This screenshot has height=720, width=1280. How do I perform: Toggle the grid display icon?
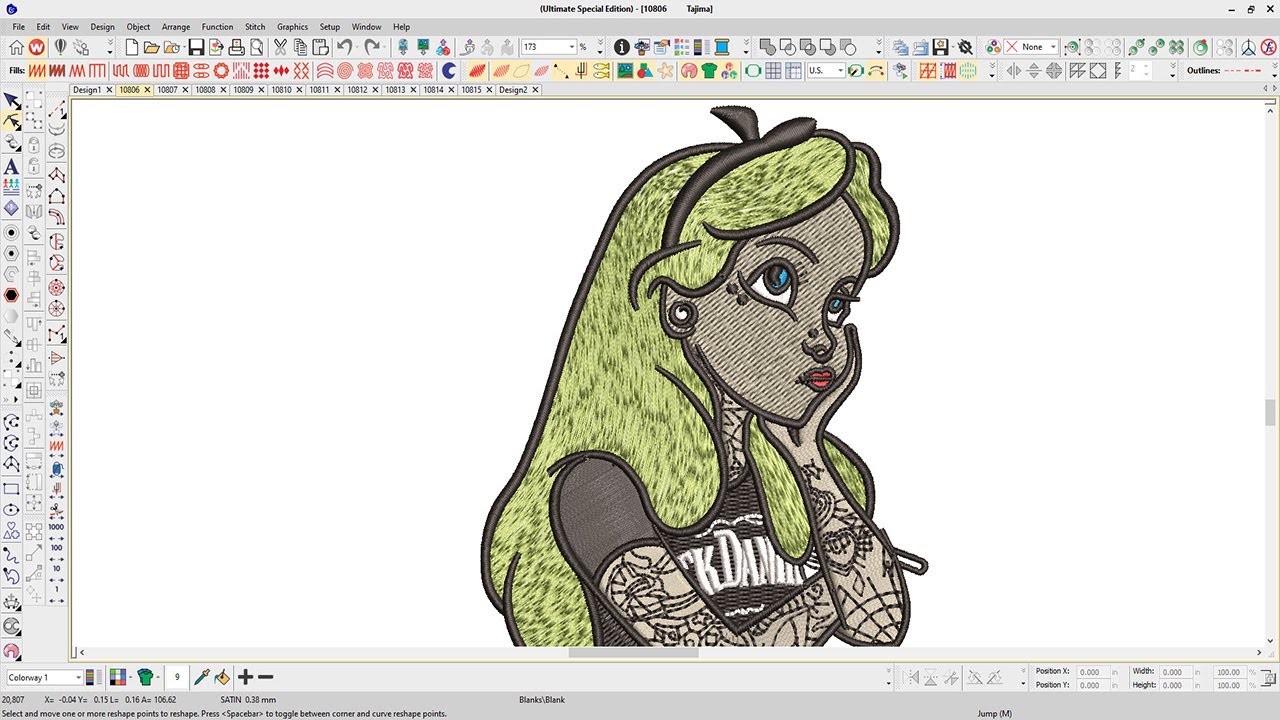(x=774, y=71)
